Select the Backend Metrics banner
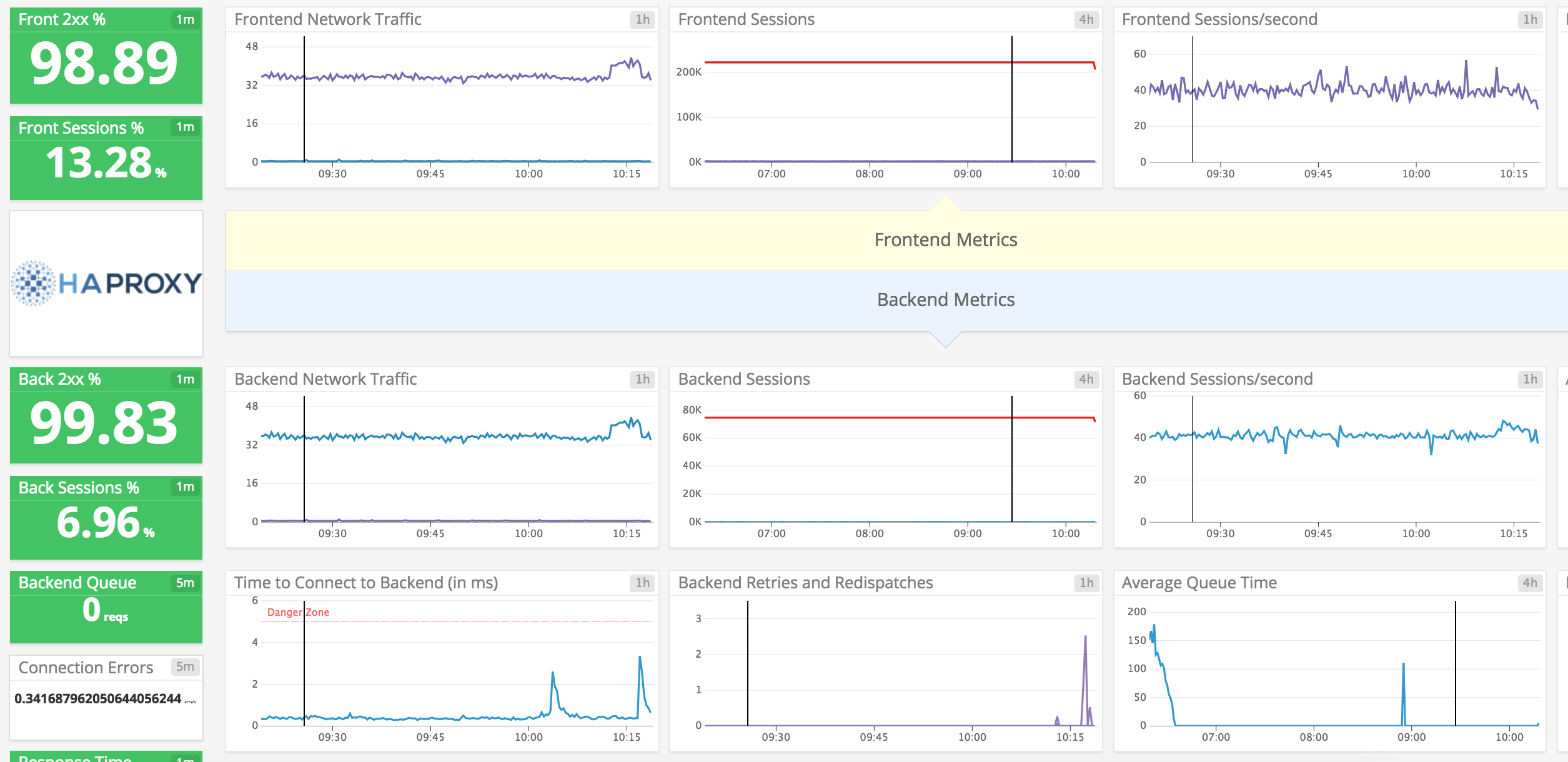1568x762 pixels. click(945, 300)
